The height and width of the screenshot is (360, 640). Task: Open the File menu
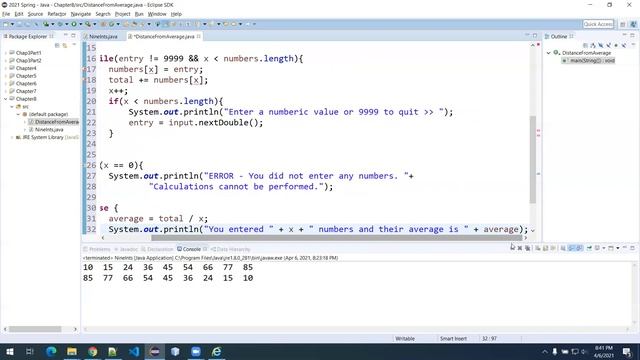pos(6,14)
